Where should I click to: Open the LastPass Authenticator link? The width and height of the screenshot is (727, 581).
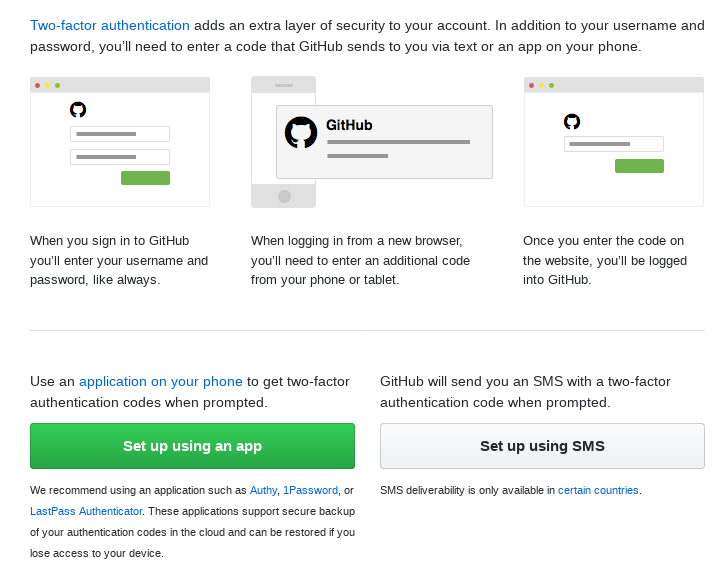(86, 511)
